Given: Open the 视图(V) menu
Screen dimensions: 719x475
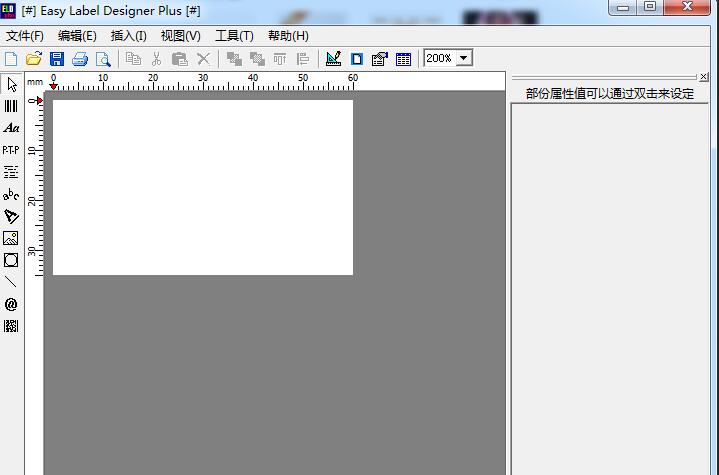Looking at the screenshot, I should [181, 36].
